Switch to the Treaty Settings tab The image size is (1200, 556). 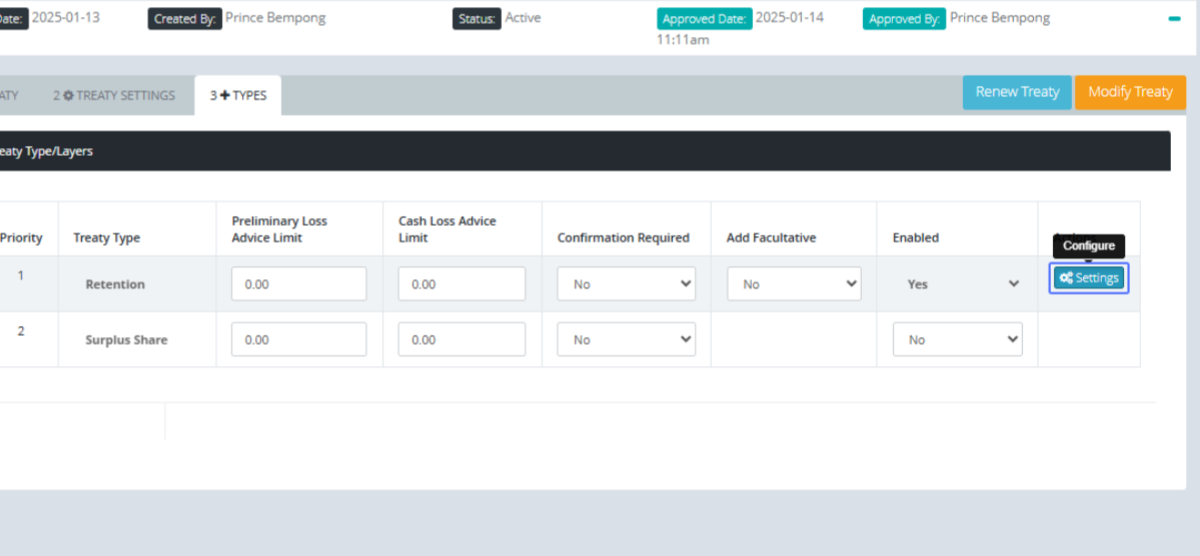tap(114, 95)
